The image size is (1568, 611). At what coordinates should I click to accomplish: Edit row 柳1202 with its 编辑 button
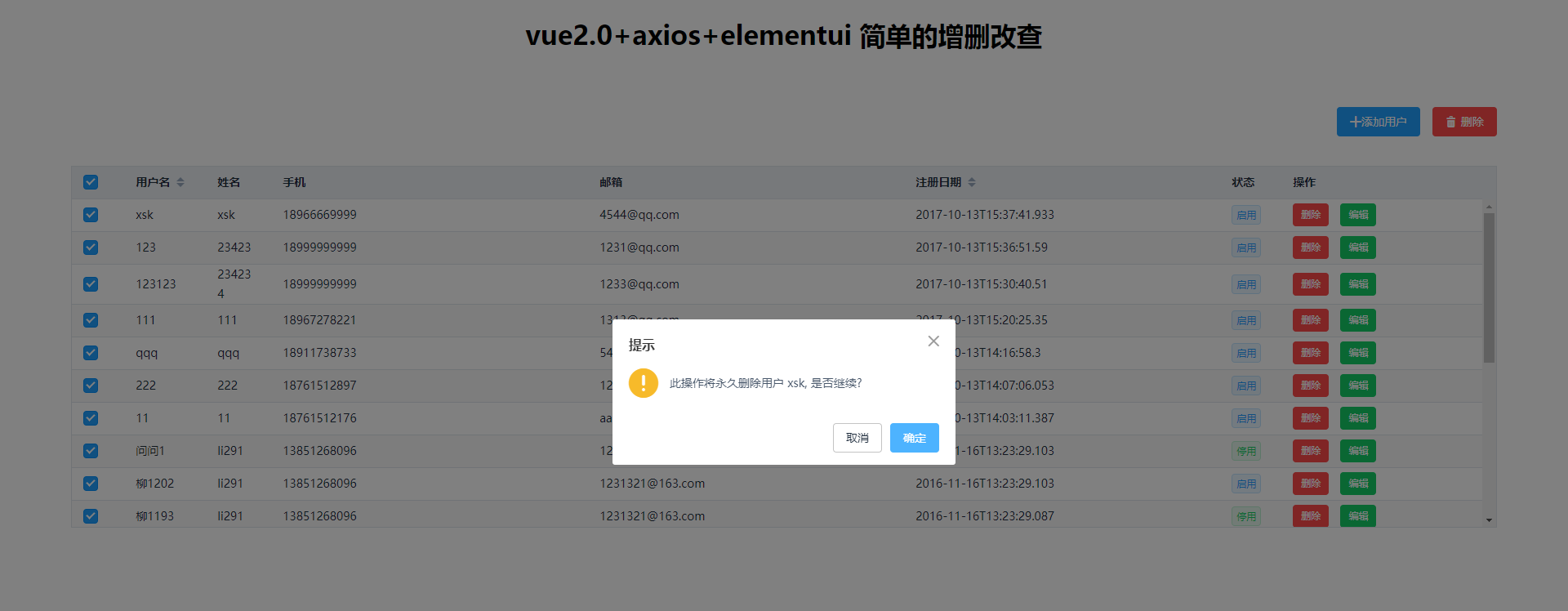(1358, 484)
